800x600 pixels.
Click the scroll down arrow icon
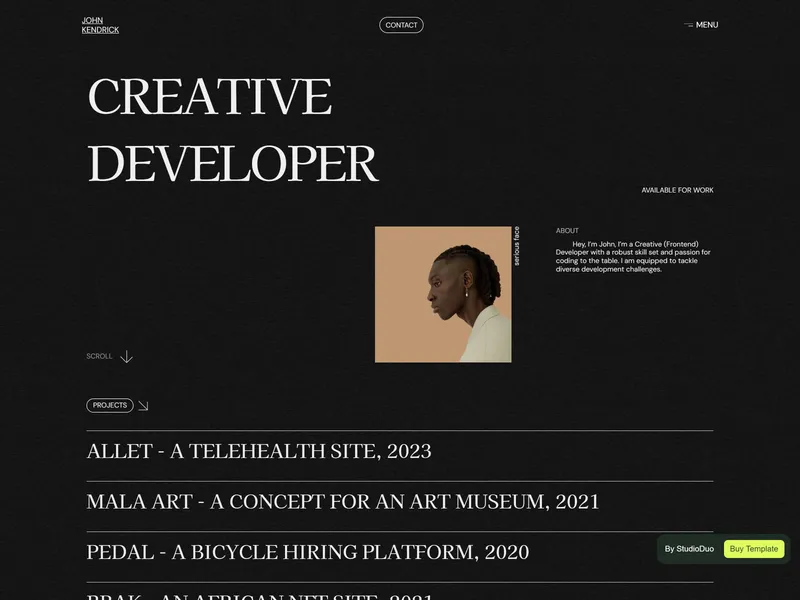[126, 357]
